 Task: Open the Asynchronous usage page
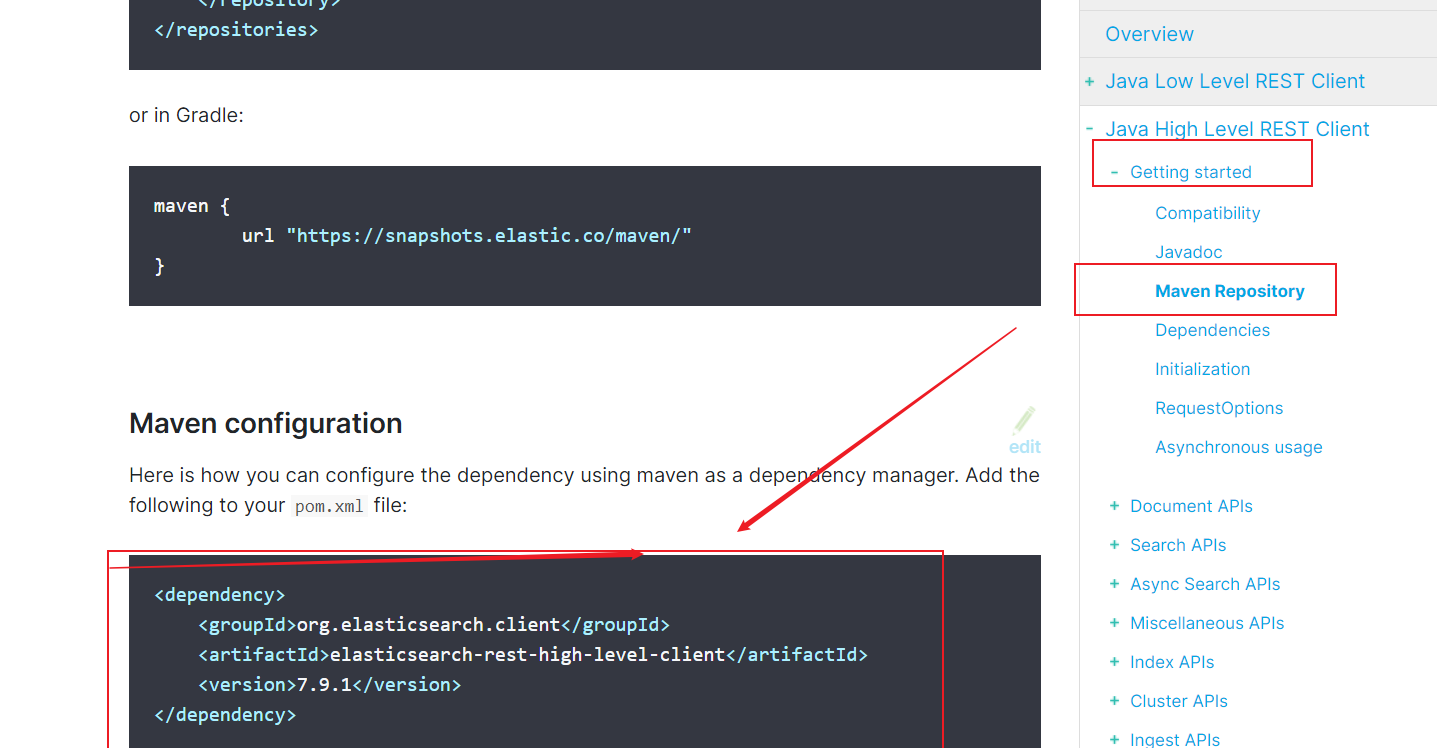(1238, 447)
